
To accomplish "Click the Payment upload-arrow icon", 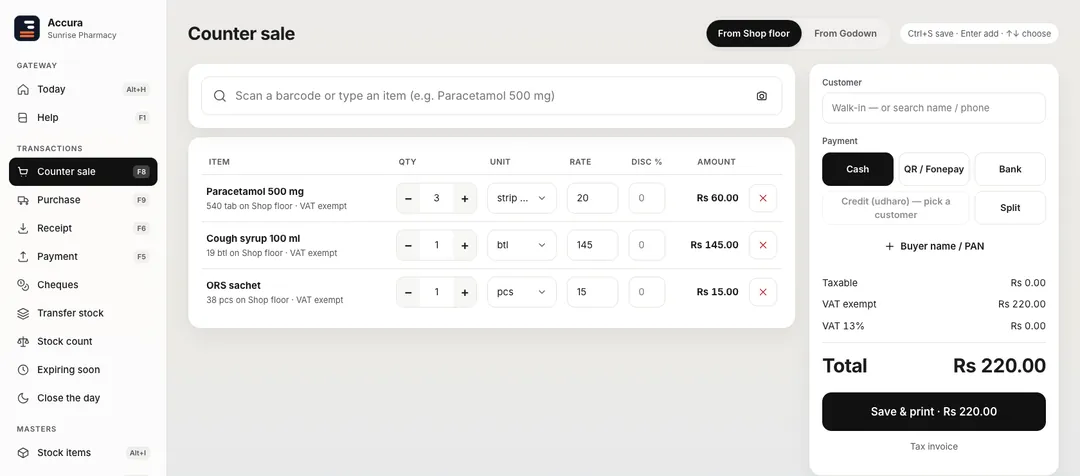I will [23, 256].
